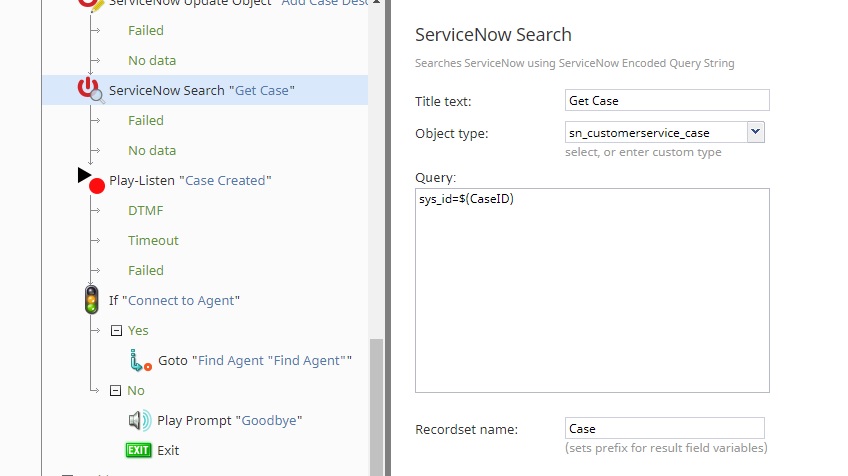Click the "select, or enter custom type" hint
The image size is (848, 476).
pos(643,152)
